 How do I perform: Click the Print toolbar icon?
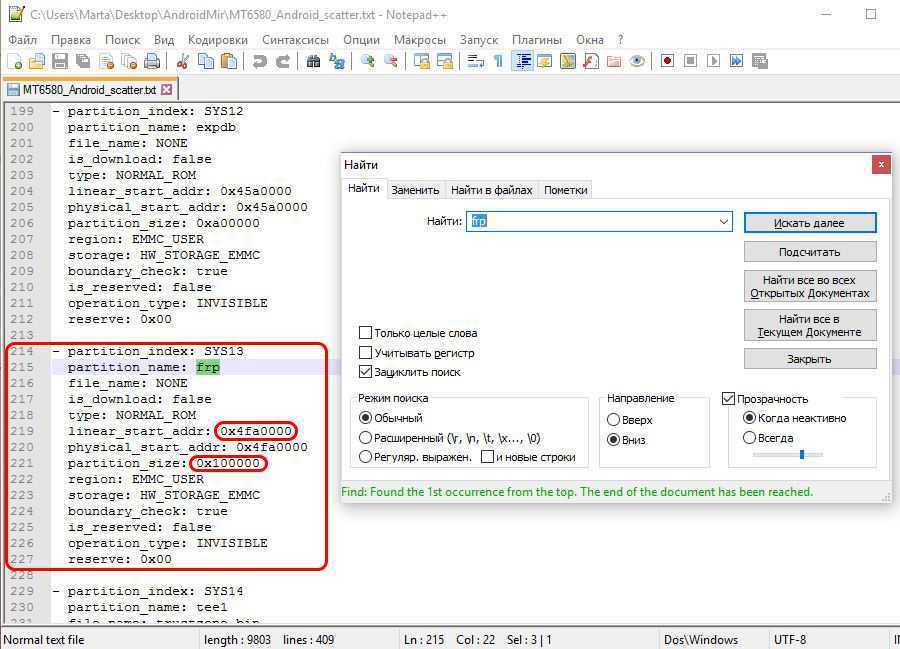pos(152,61)
